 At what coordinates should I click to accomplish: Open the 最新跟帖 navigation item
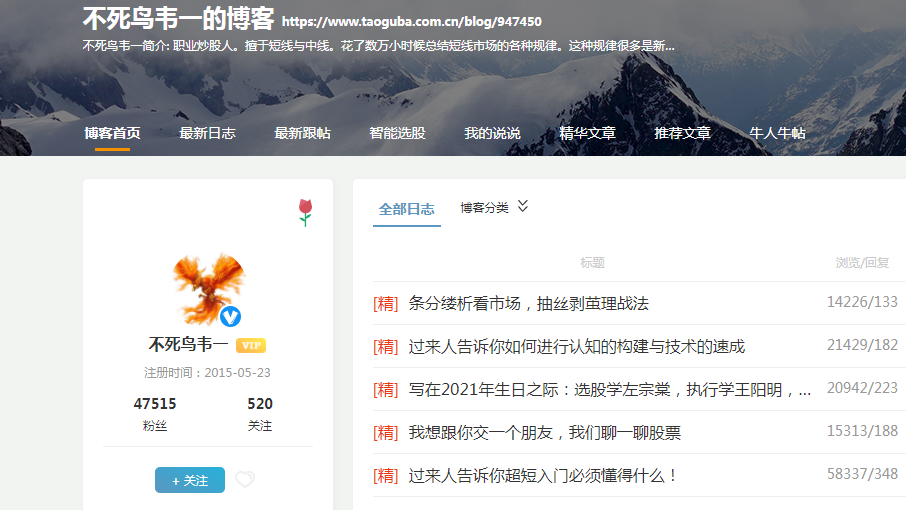(302, 133)
